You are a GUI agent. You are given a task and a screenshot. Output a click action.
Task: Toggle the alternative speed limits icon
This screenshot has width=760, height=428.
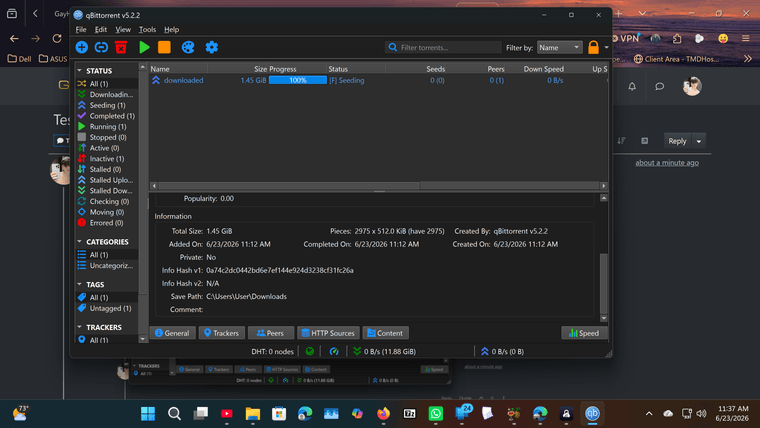coord(334,351)
